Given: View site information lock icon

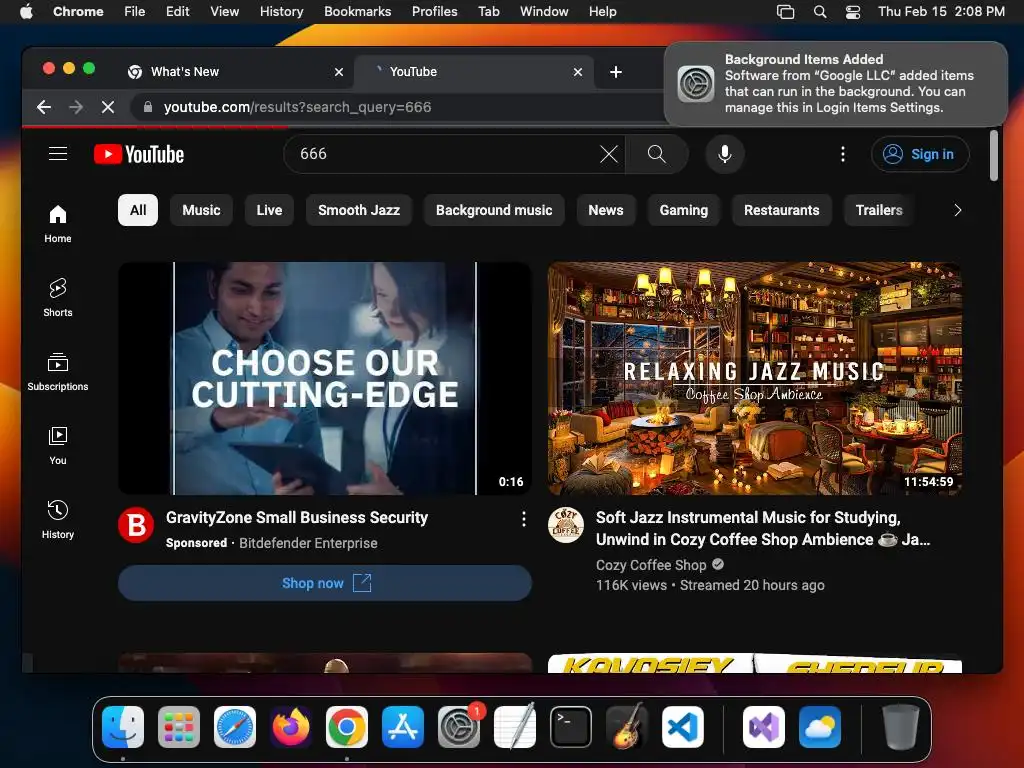Looking at the screenshot, I should point(148,107).
